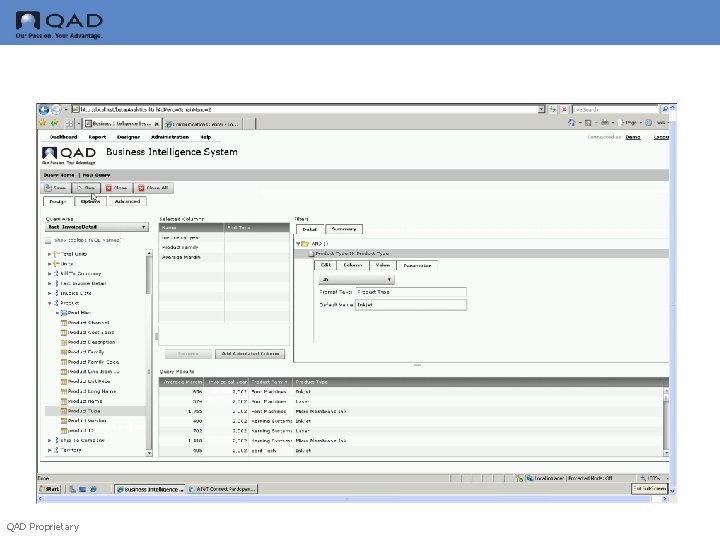Click the tree panel vertical scrollbar

[x=149, y=354]
